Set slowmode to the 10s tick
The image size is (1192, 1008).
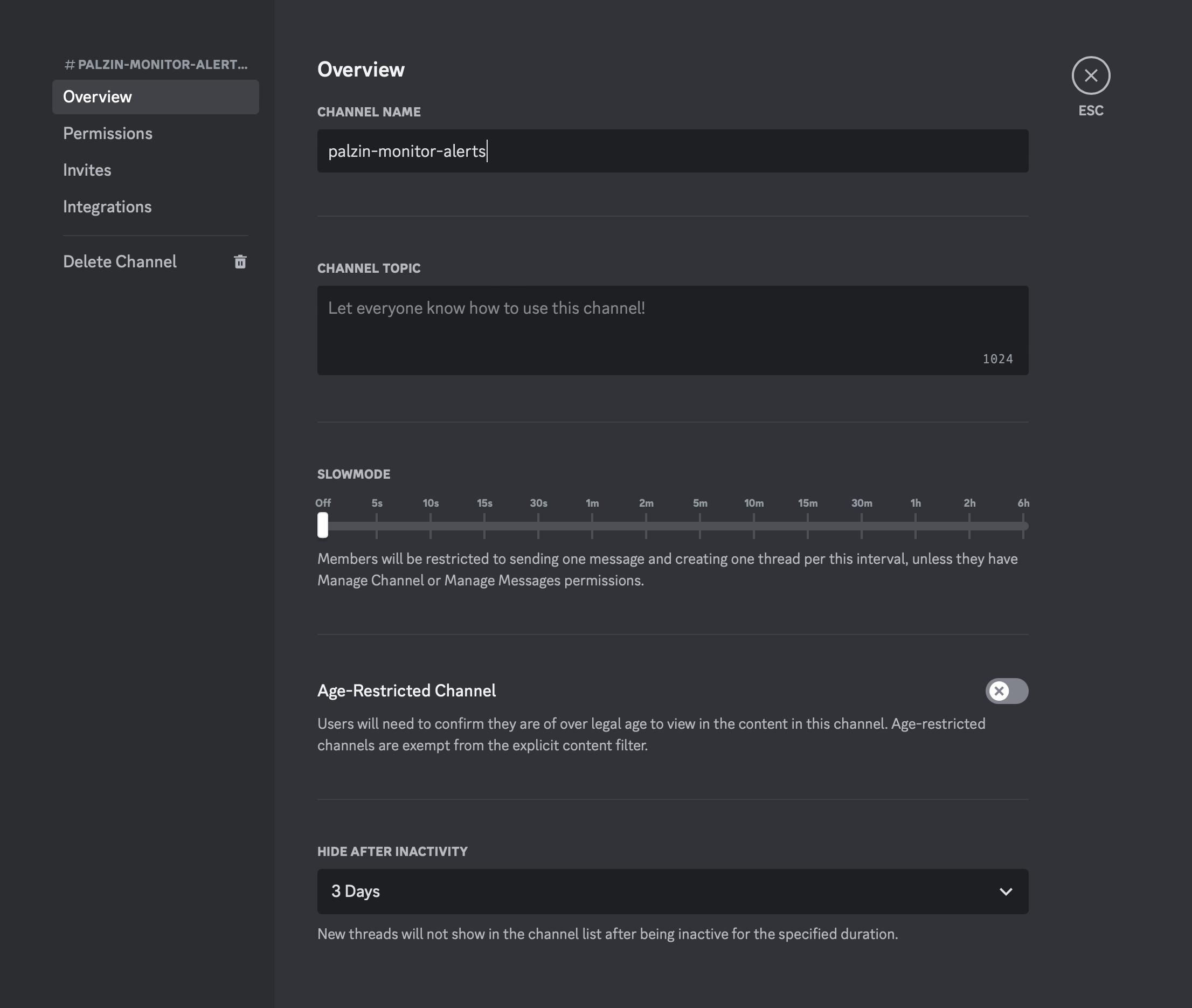[x=430, y=526]
